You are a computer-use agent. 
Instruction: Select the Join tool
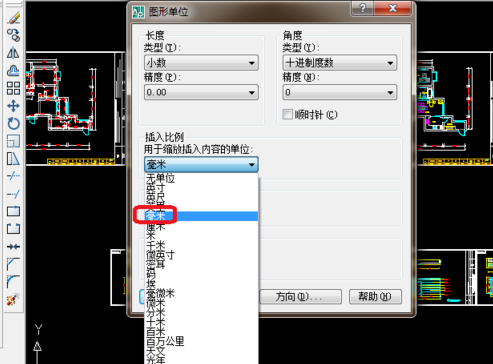pyautogui.click(x=13, y=247)
